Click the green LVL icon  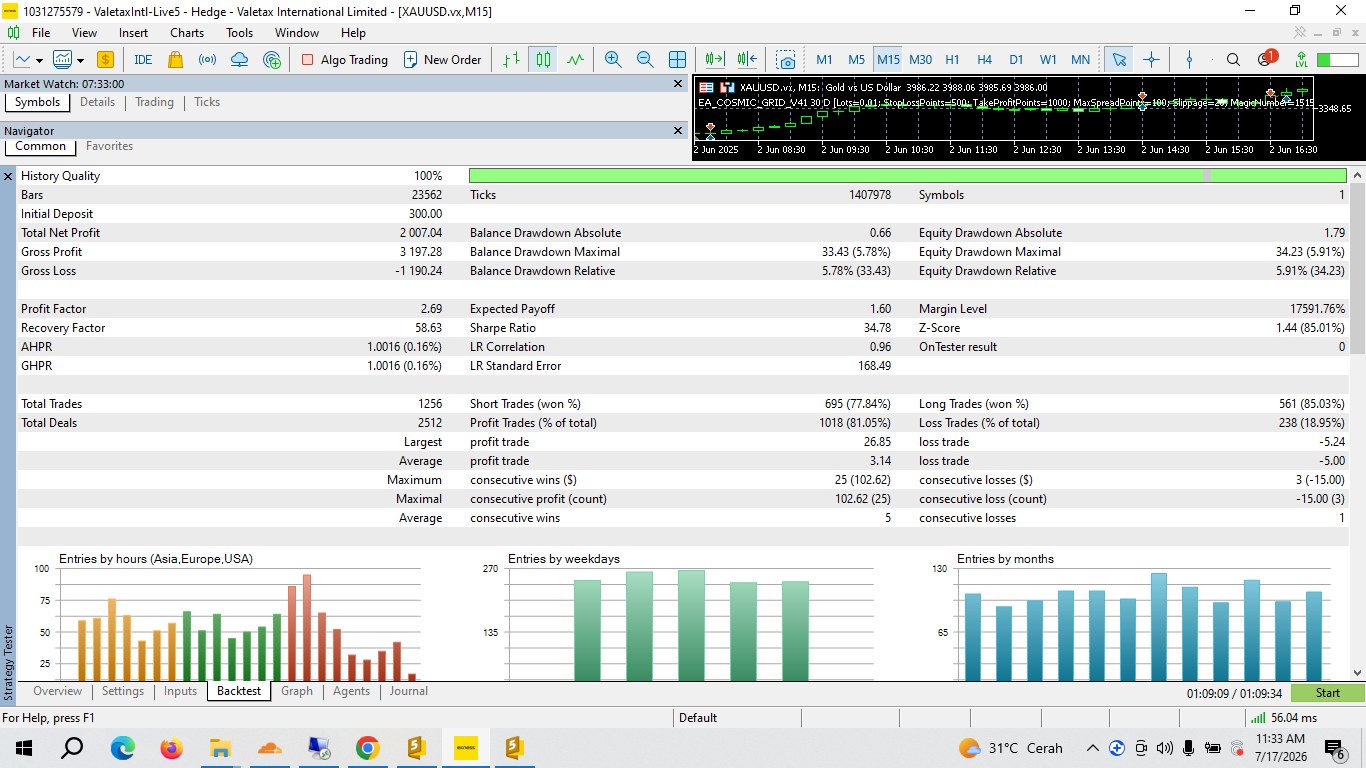1301,59
